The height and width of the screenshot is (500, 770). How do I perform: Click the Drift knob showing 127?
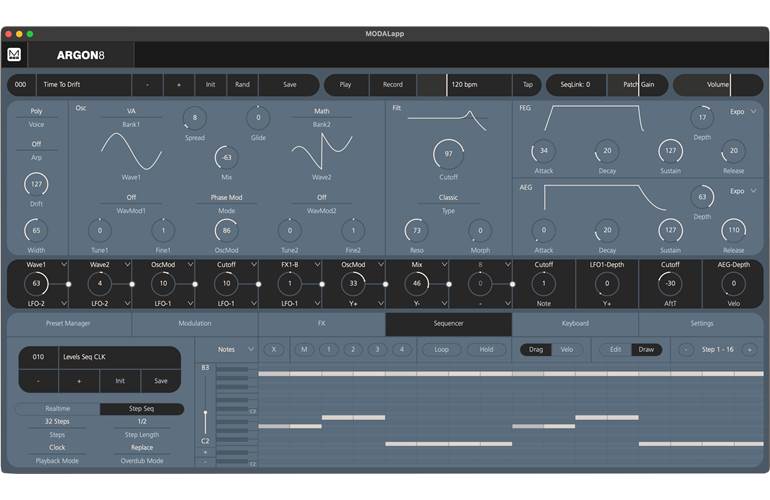click(x=36, y=184)
